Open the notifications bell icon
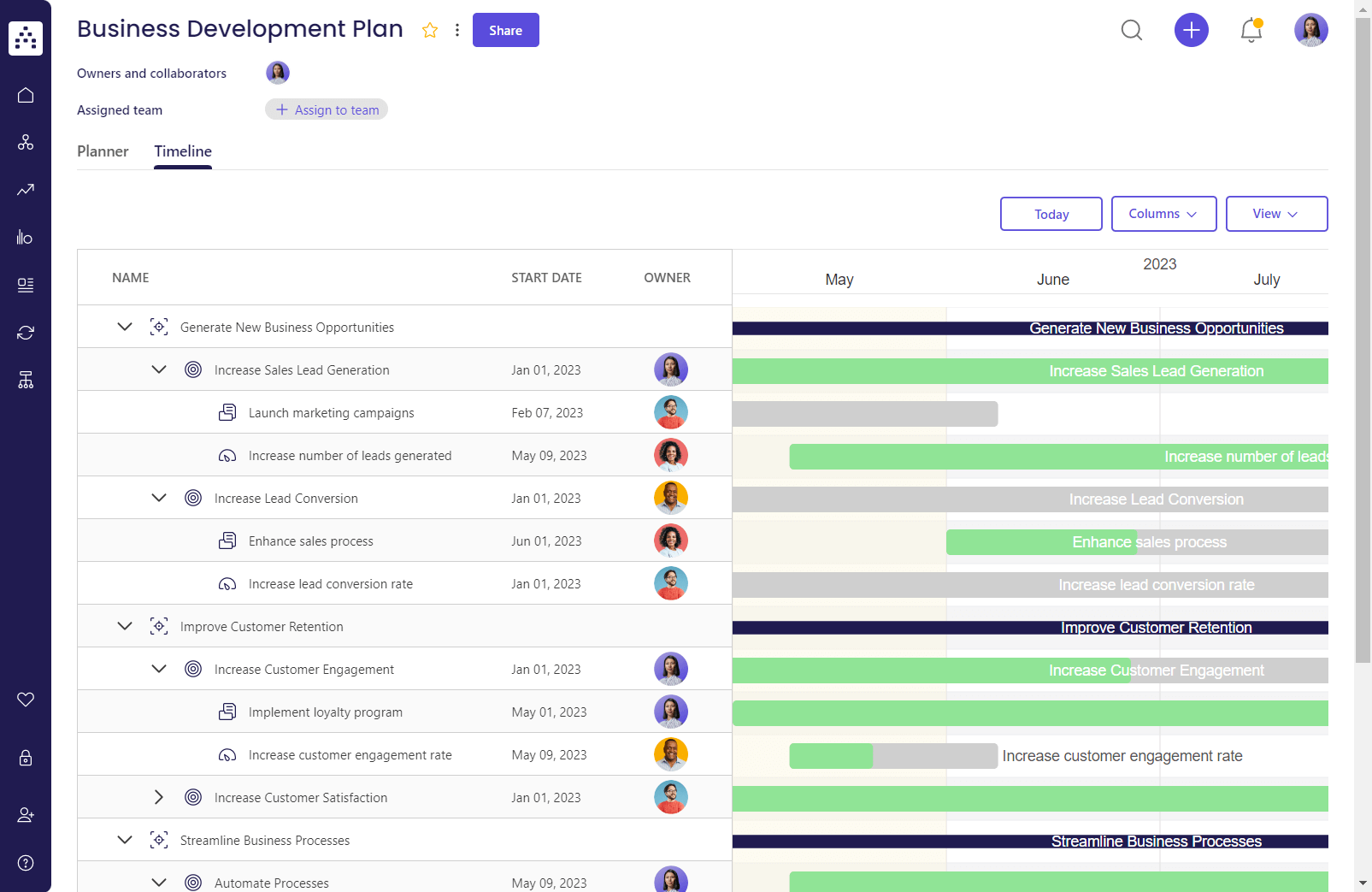The height and width of the screenshot is (892, 1372). pos(1251,29)
